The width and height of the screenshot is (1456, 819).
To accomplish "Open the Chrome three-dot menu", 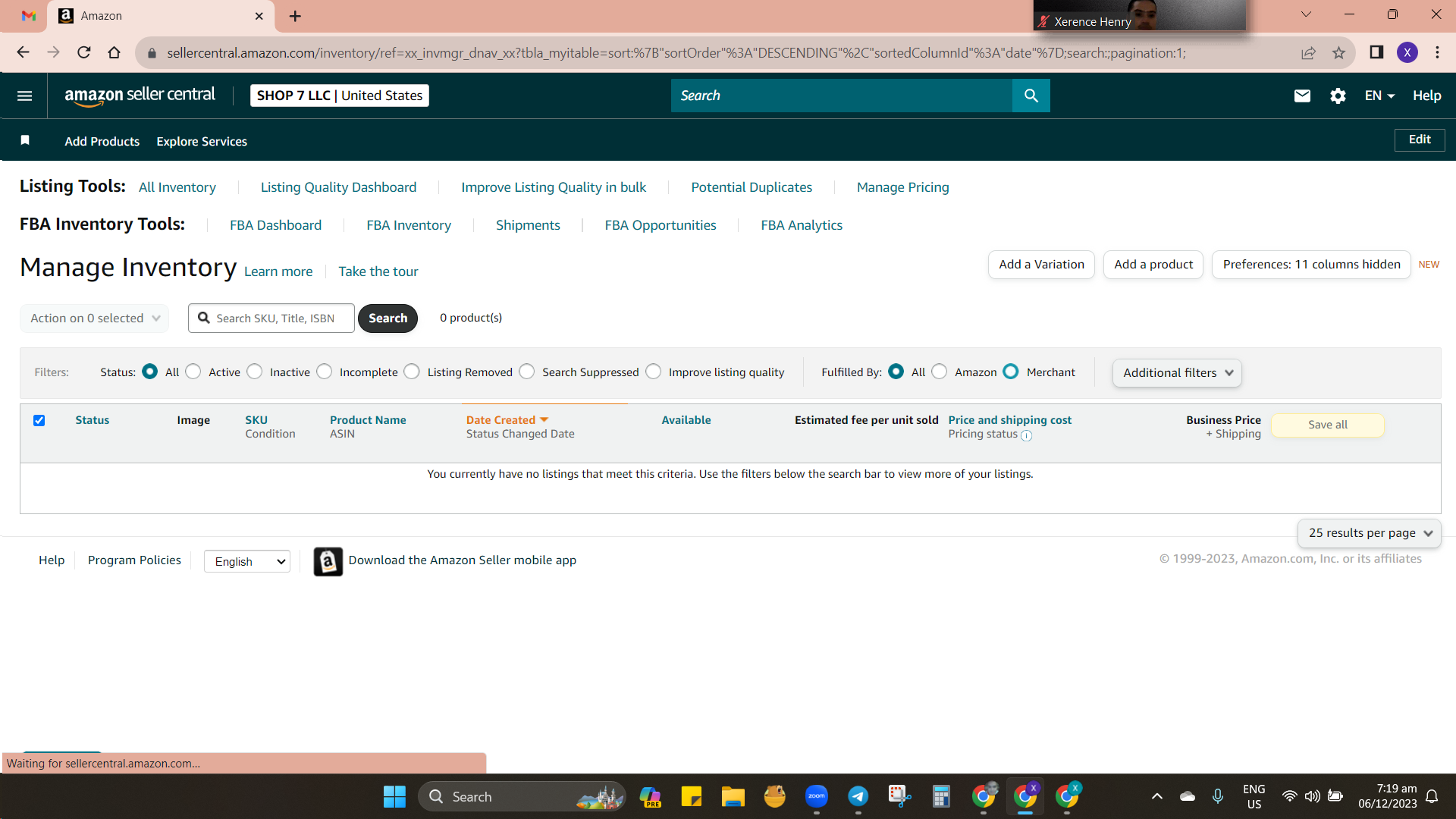I will [x=1437, y=52].
